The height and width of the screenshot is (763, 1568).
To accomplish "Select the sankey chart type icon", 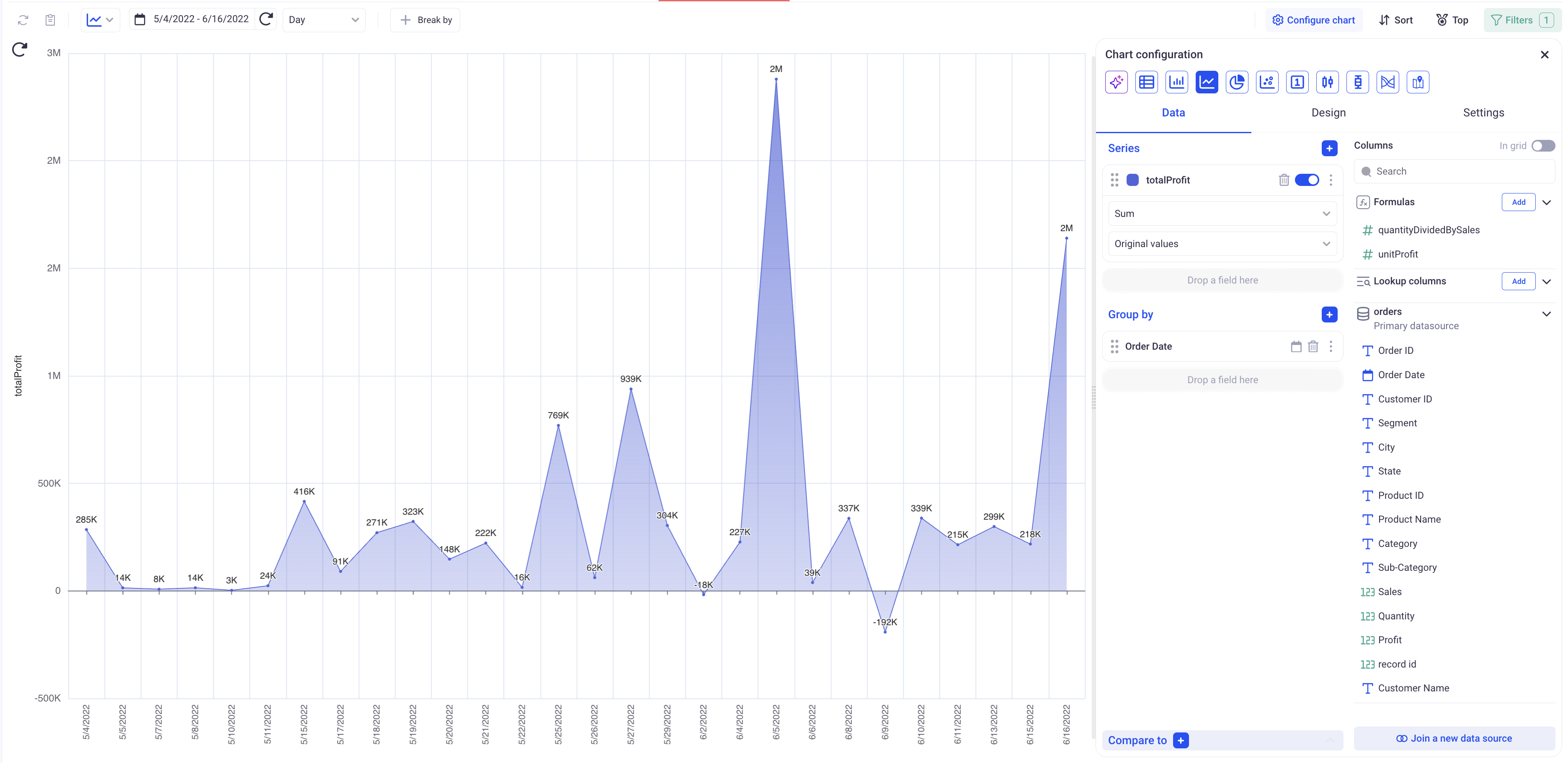I will [1388, 82].
